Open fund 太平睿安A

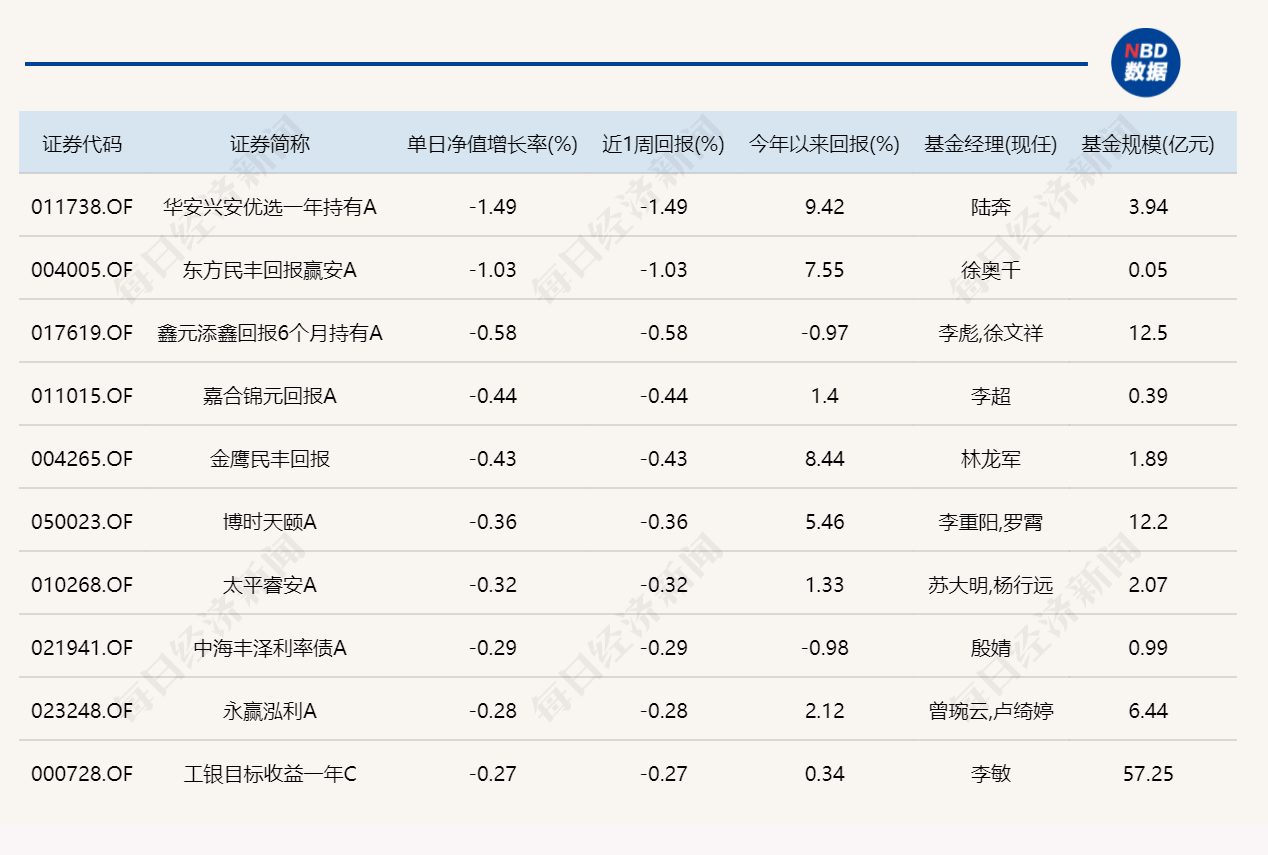(x=270, y=585)
